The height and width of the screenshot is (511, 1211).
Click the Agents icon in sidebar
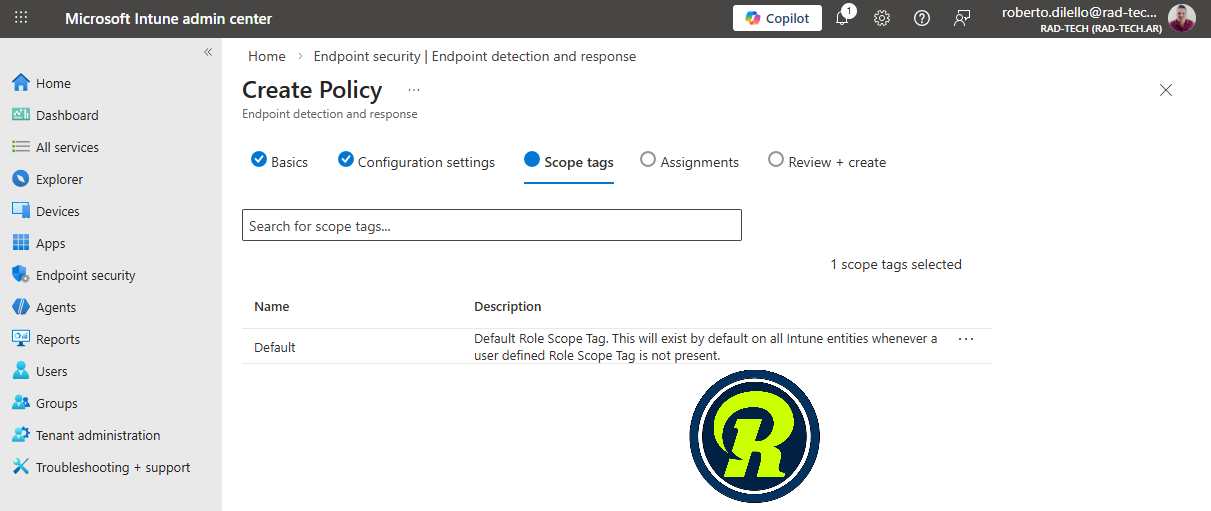tap(20, 307)
